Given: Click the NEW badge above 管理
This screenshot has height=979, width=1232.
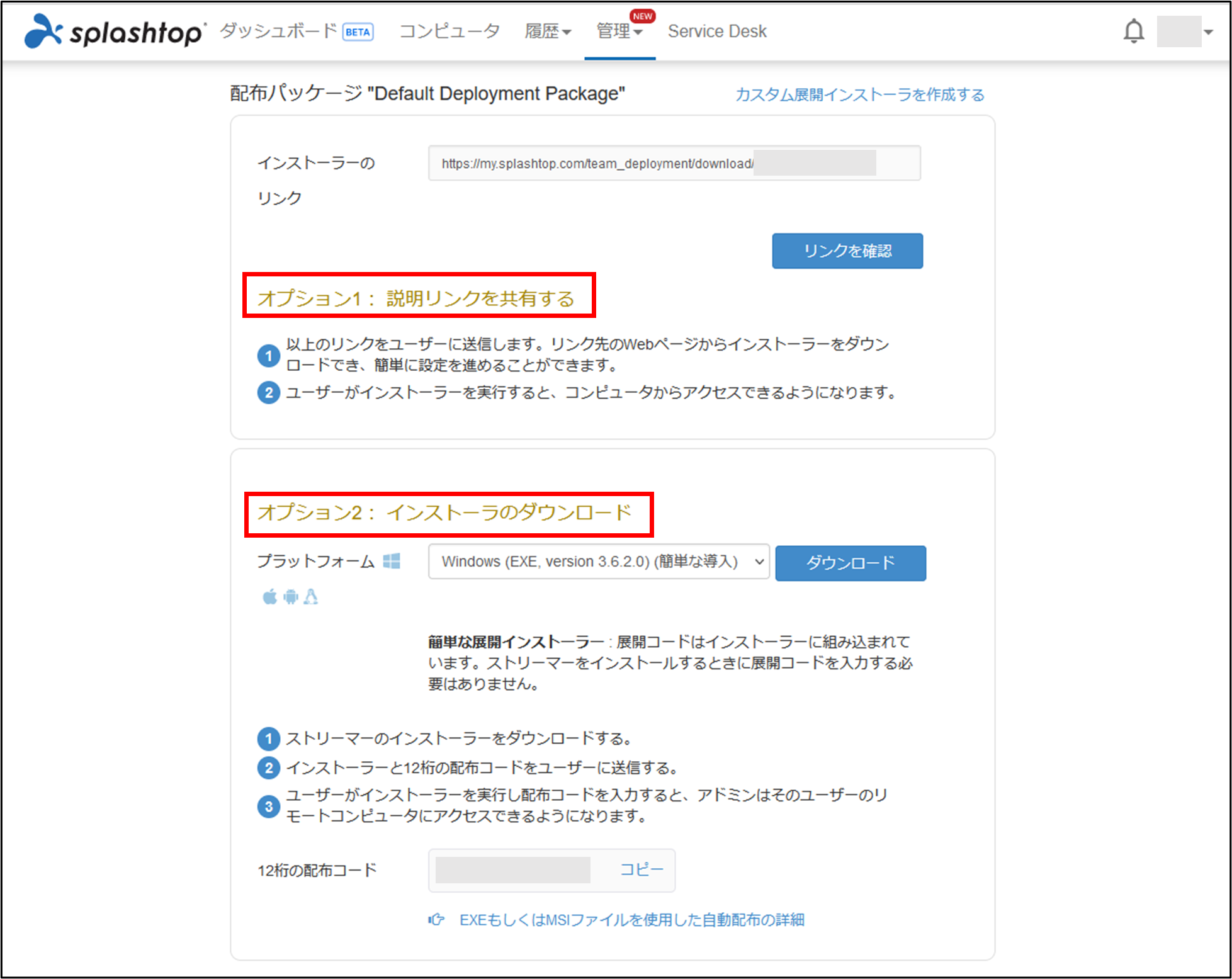Looking at the screenshot, I should tap(642, 16).
